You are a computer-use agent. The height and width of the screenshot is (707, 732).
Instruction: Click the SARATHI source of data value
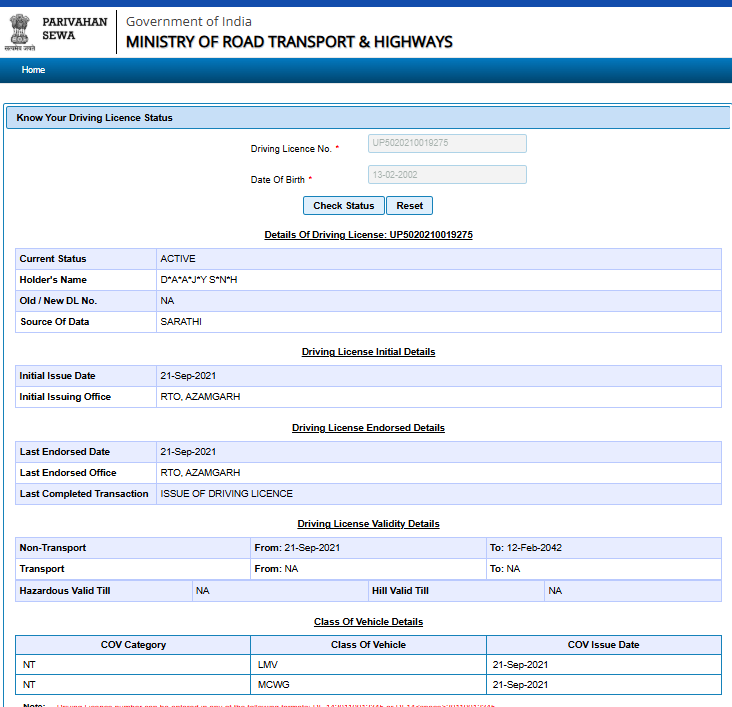[x=181, y=322]
